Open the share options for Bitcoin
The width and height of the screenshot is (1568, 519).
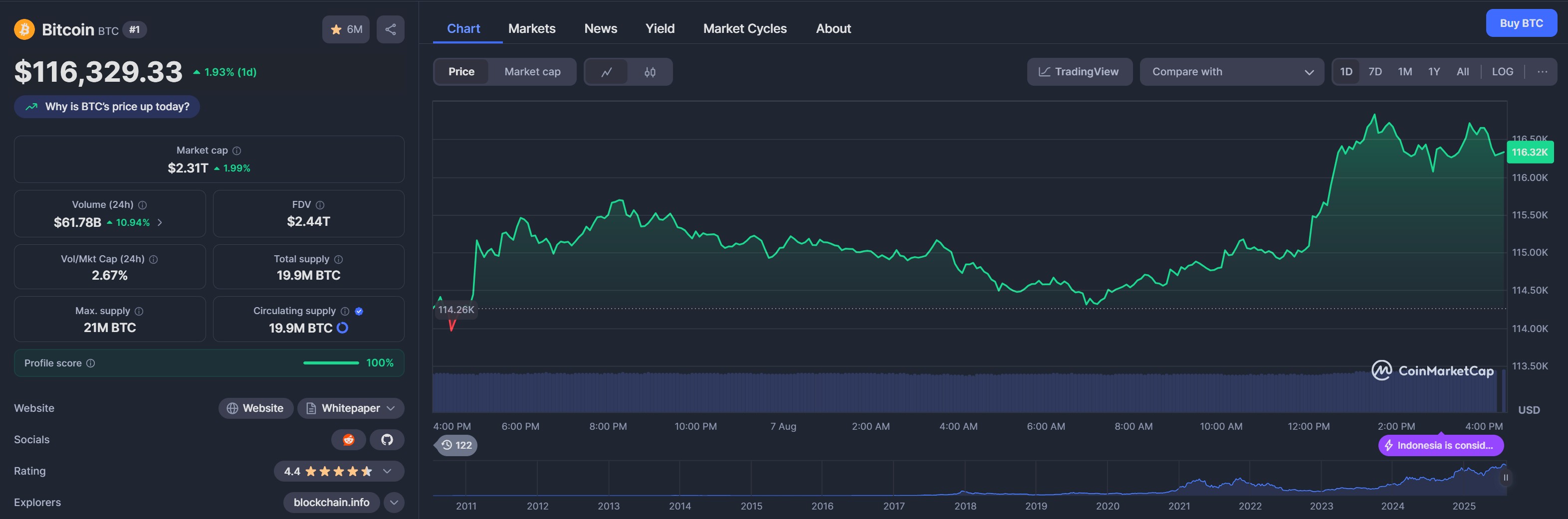390,28
